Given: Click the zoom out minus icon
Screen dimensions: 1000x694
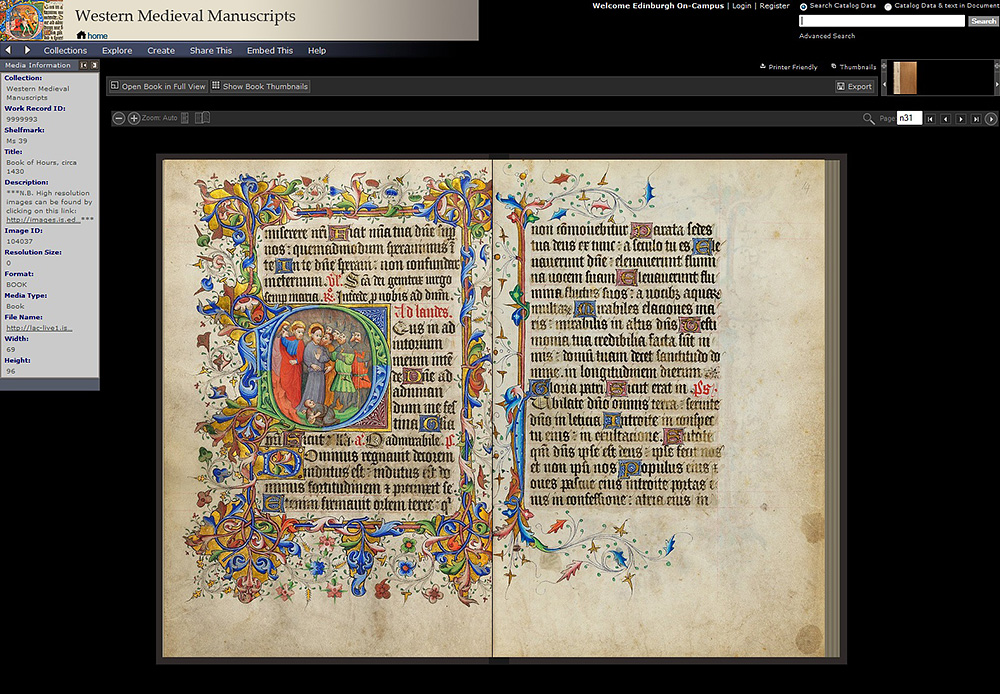Looking at the screenshot, I should [118, 118].
